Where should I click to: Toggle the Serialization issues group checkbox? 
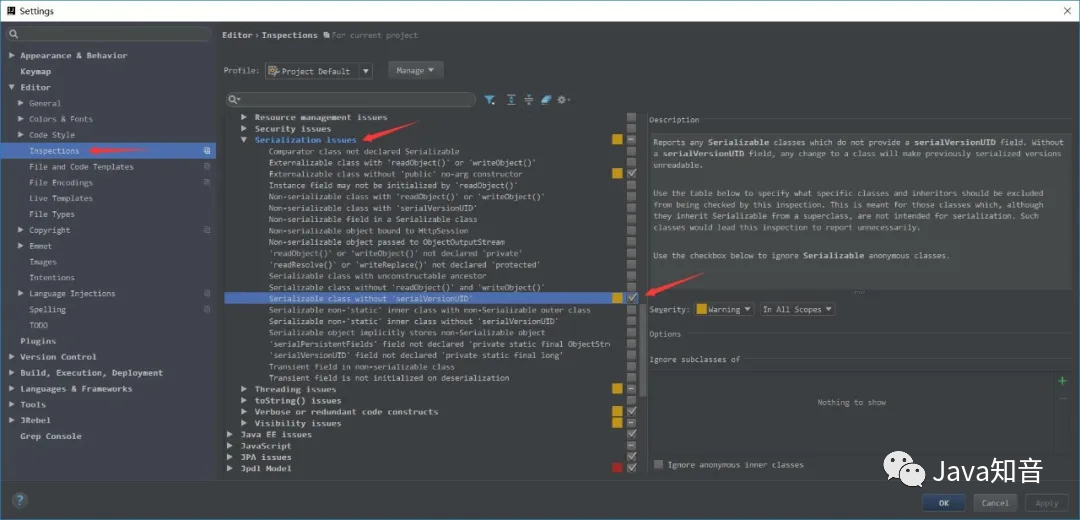pyautogui.click(x=632, y=140)
